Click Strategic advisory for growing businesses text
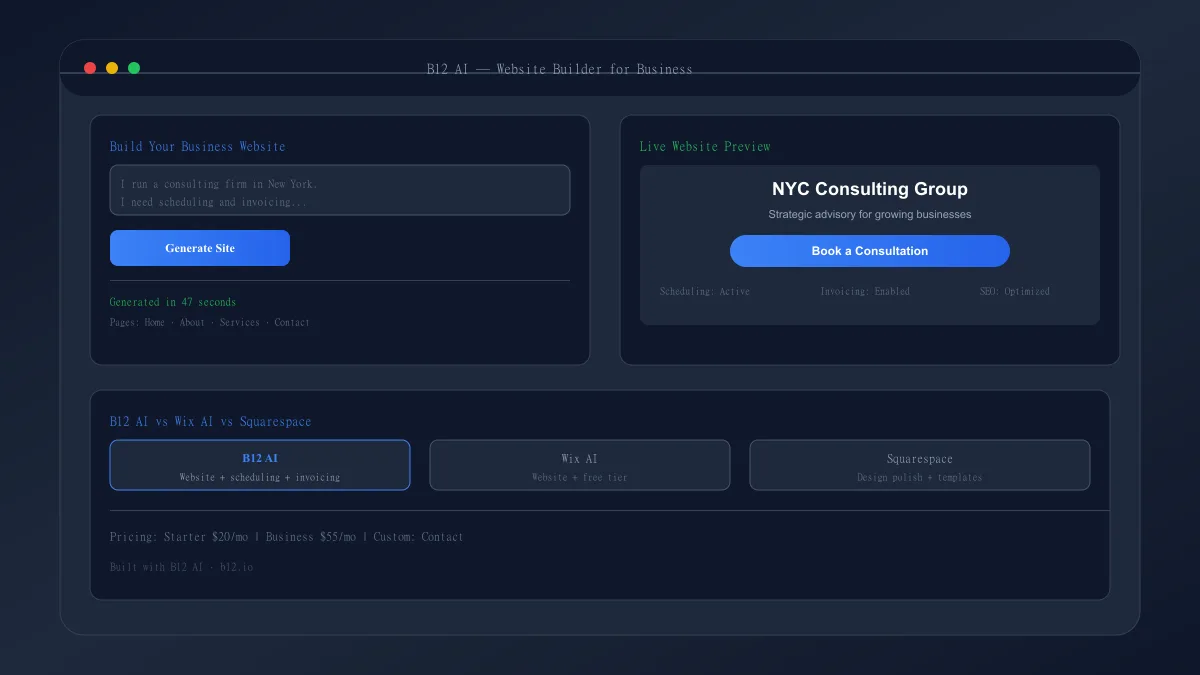Screen dimensions: 1200x675 (870, 214)
